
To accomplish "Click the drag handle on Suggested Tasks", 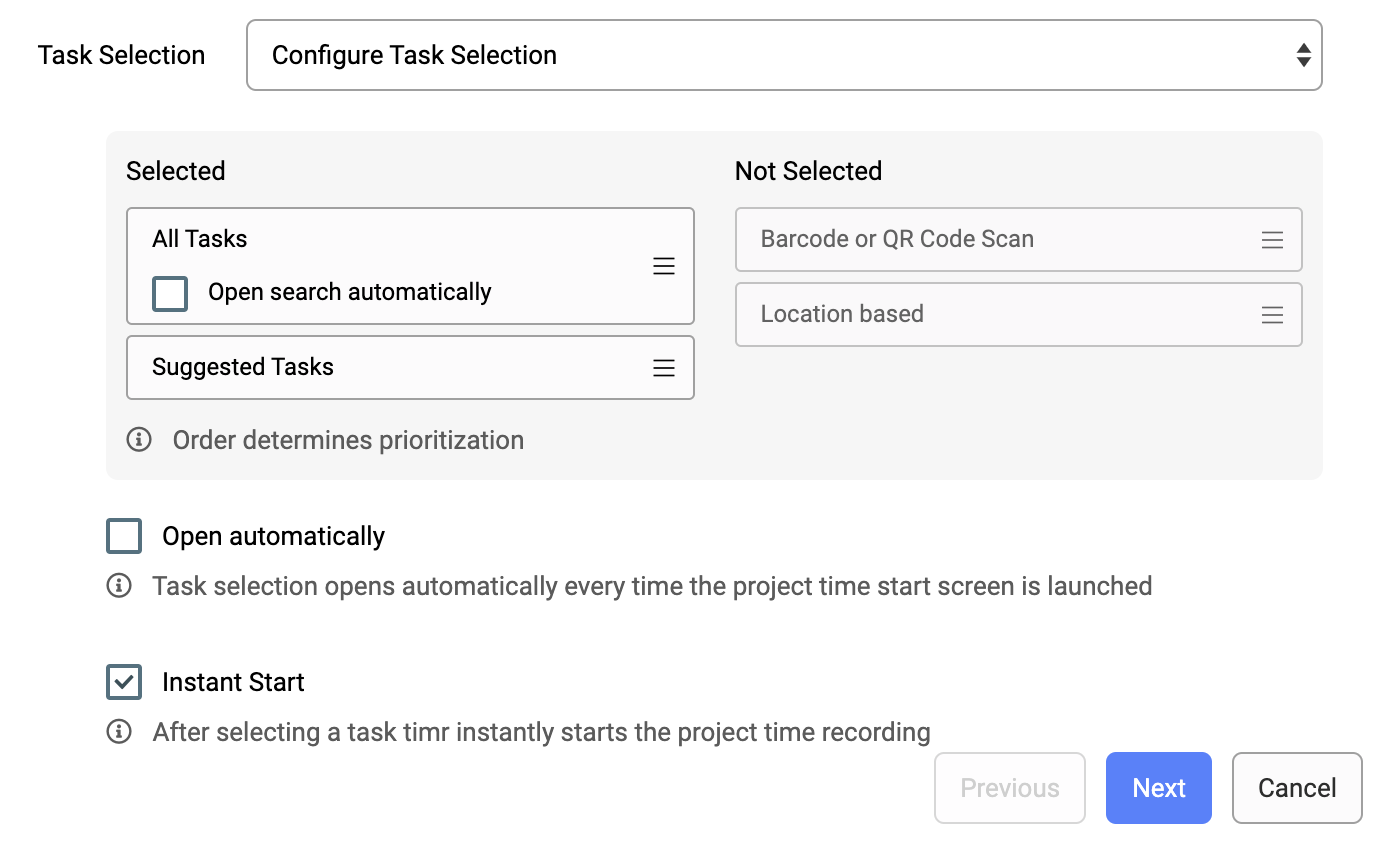I will click(664, 368).
